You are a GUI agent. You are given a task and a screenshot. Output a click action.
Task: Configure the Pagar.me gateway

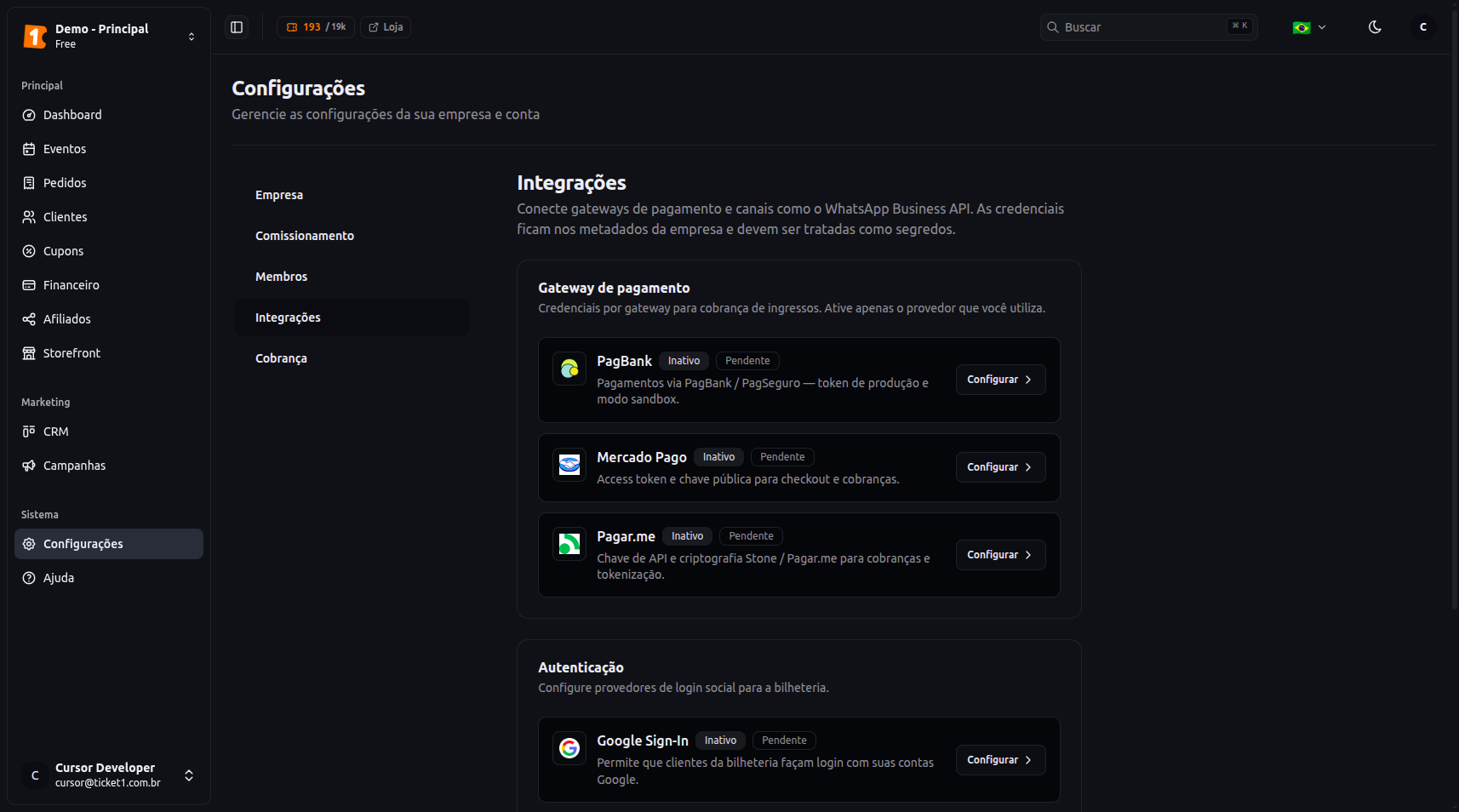tap(1000, 555)
